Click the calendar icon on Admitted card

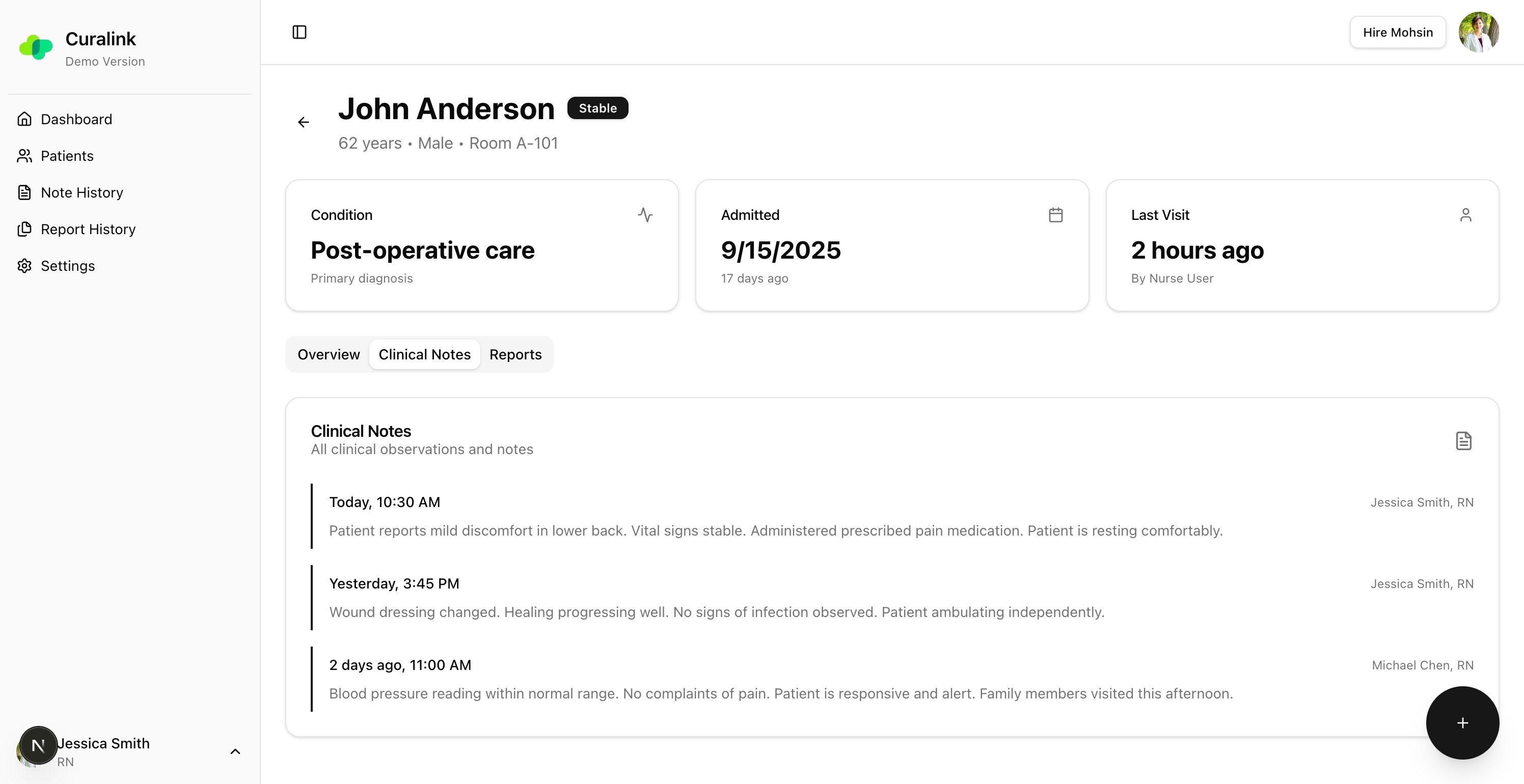pos(1055,215)
